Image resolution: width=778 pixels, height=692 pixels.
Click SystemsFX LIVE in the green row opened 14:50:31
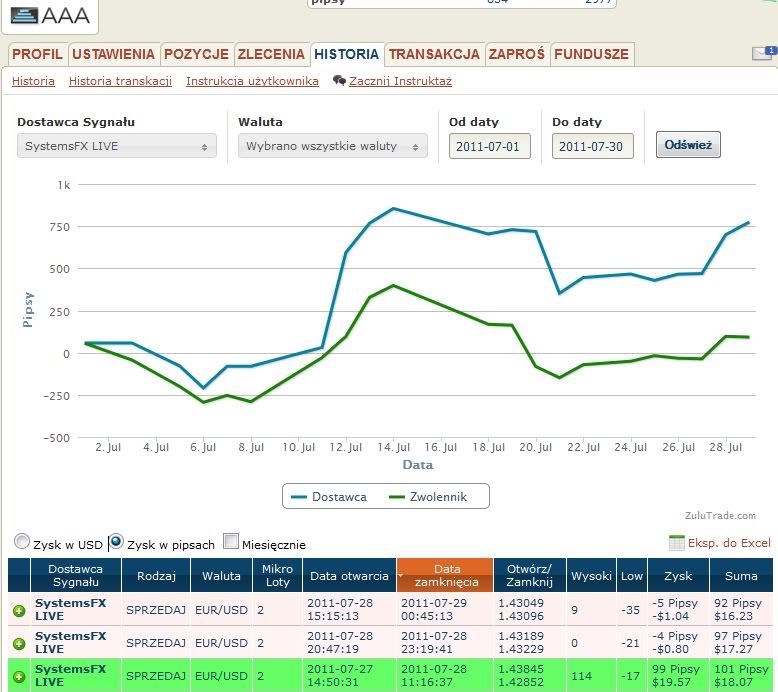(x=70, y=675)
